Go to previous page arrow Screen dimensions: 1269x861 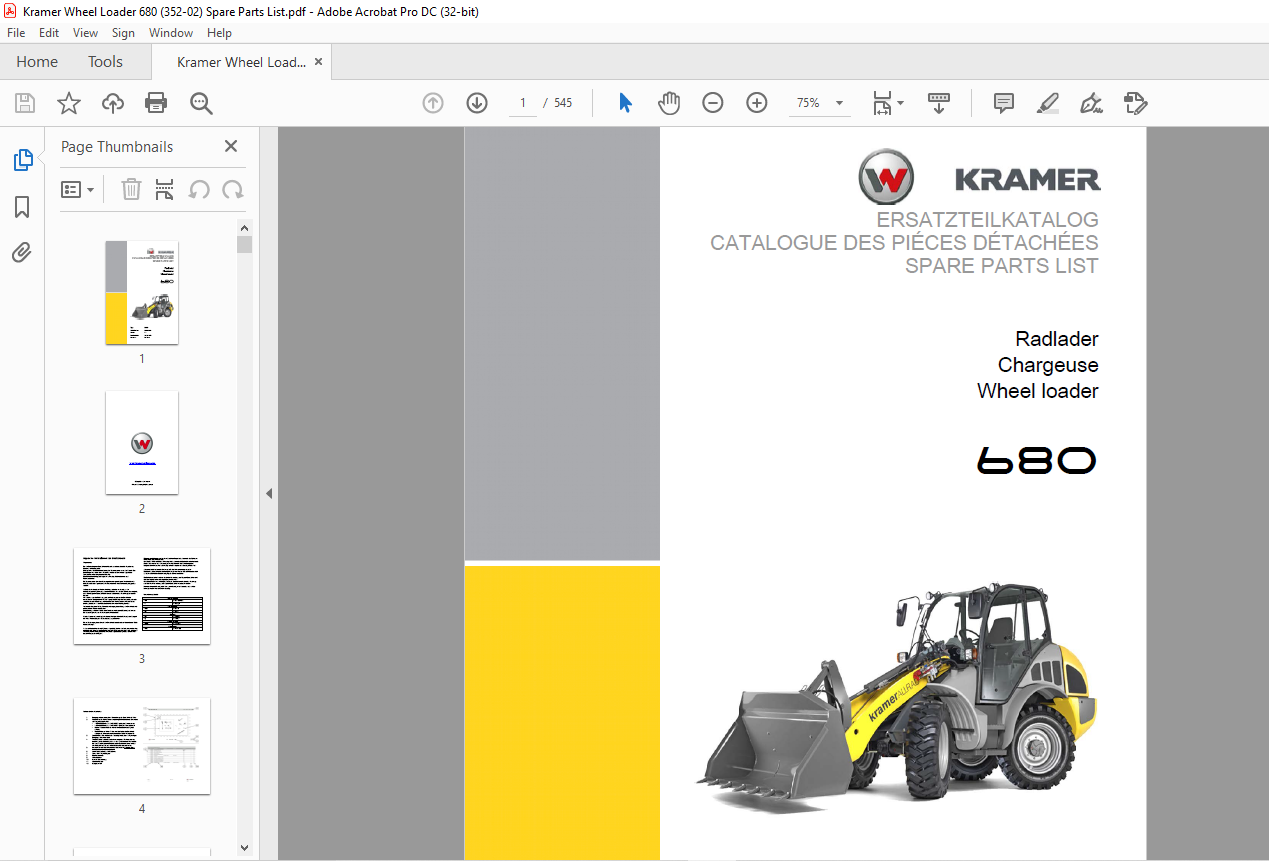point(433,103)
